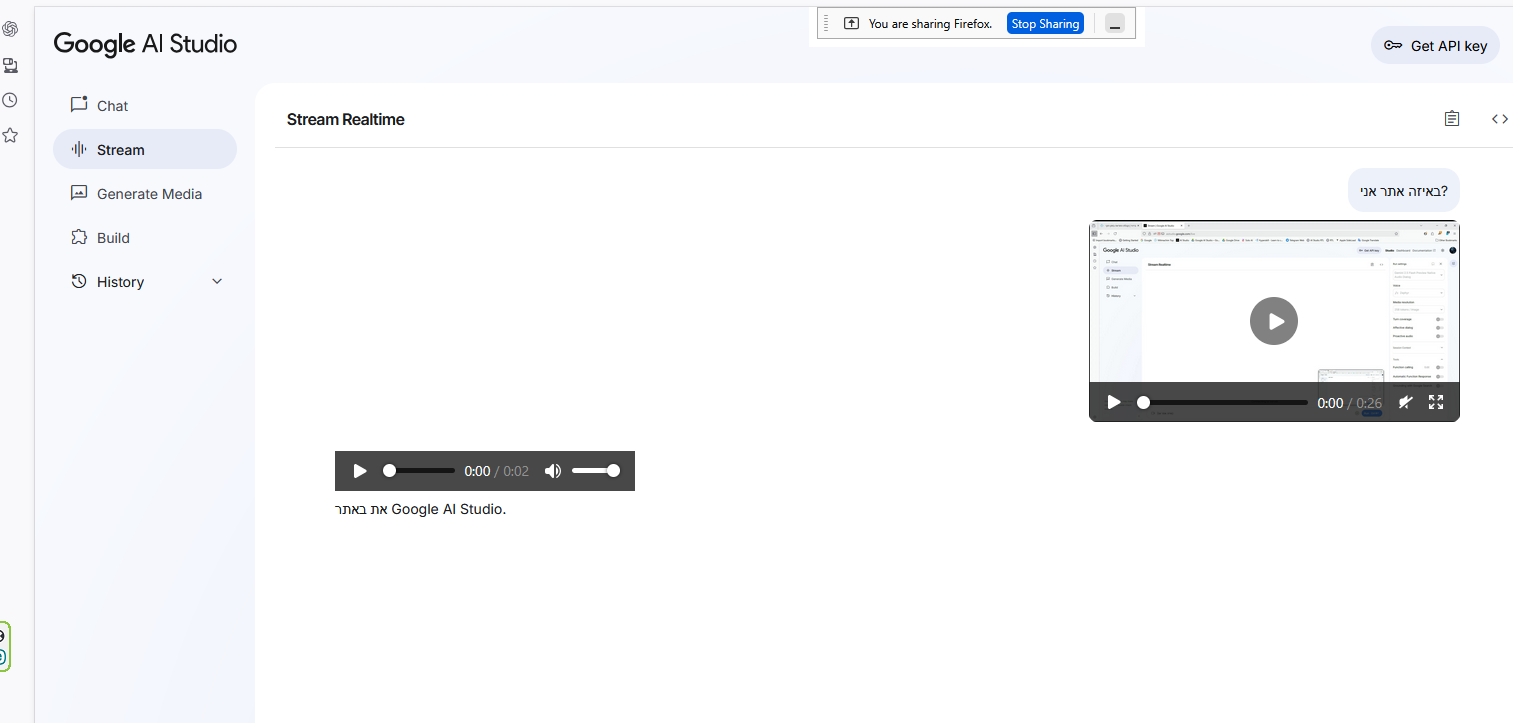Image resolution: width=1513 pixels, height=723 pixels.
Task: Click the screen-share icon in sharing bar
Action: click(x=851, y=23)
